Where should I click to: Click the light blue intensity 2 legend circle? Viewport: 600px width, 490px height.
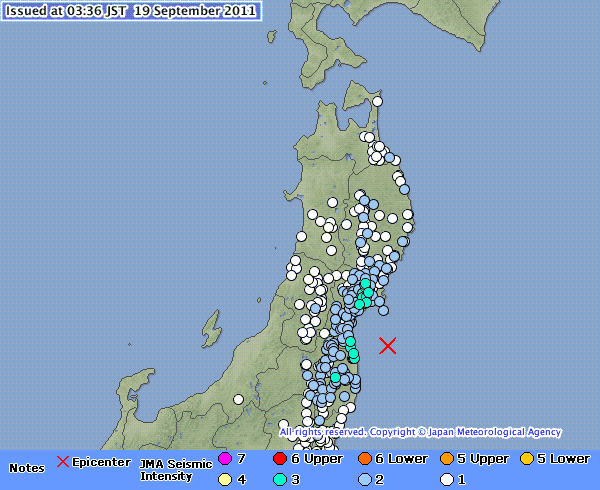coord(365,479)
